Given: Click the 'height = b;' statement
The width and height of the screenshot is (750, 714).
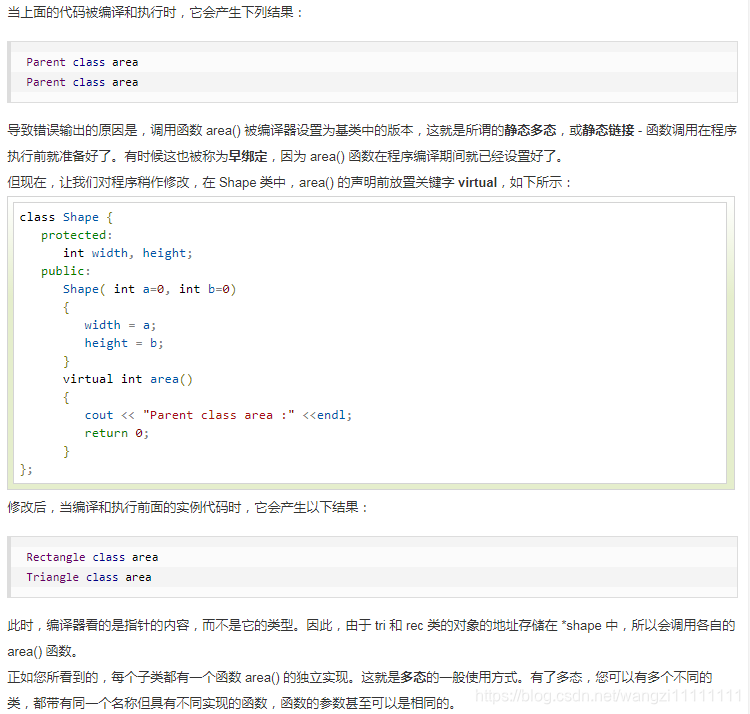Looking at the screenshot, I should 124,343.
